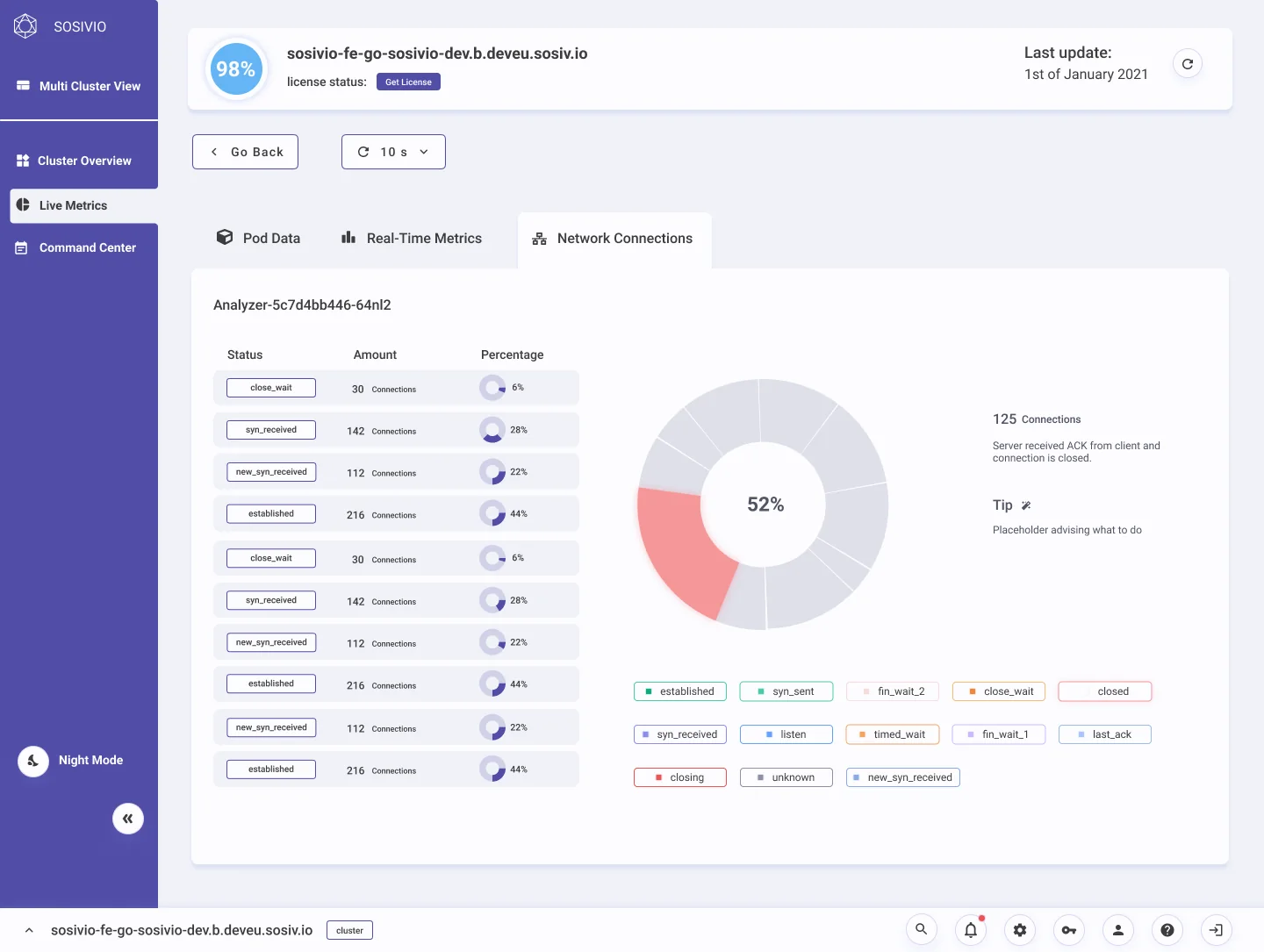1264x952 pixels.
Task: Toggle the closed legend filter
Action: (x=1105, y=691)
